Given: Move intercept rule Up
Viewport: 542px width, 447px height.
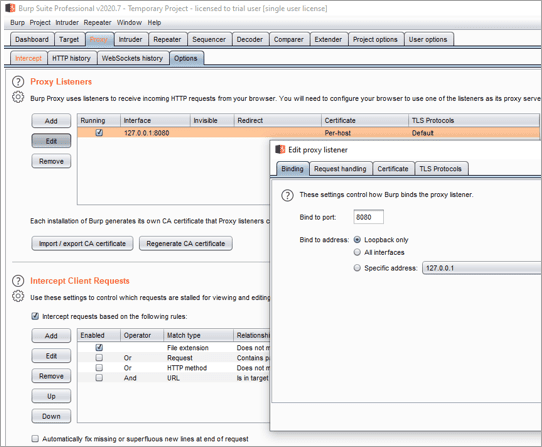Looking at the screenshot, I should [x=51, y=396].
